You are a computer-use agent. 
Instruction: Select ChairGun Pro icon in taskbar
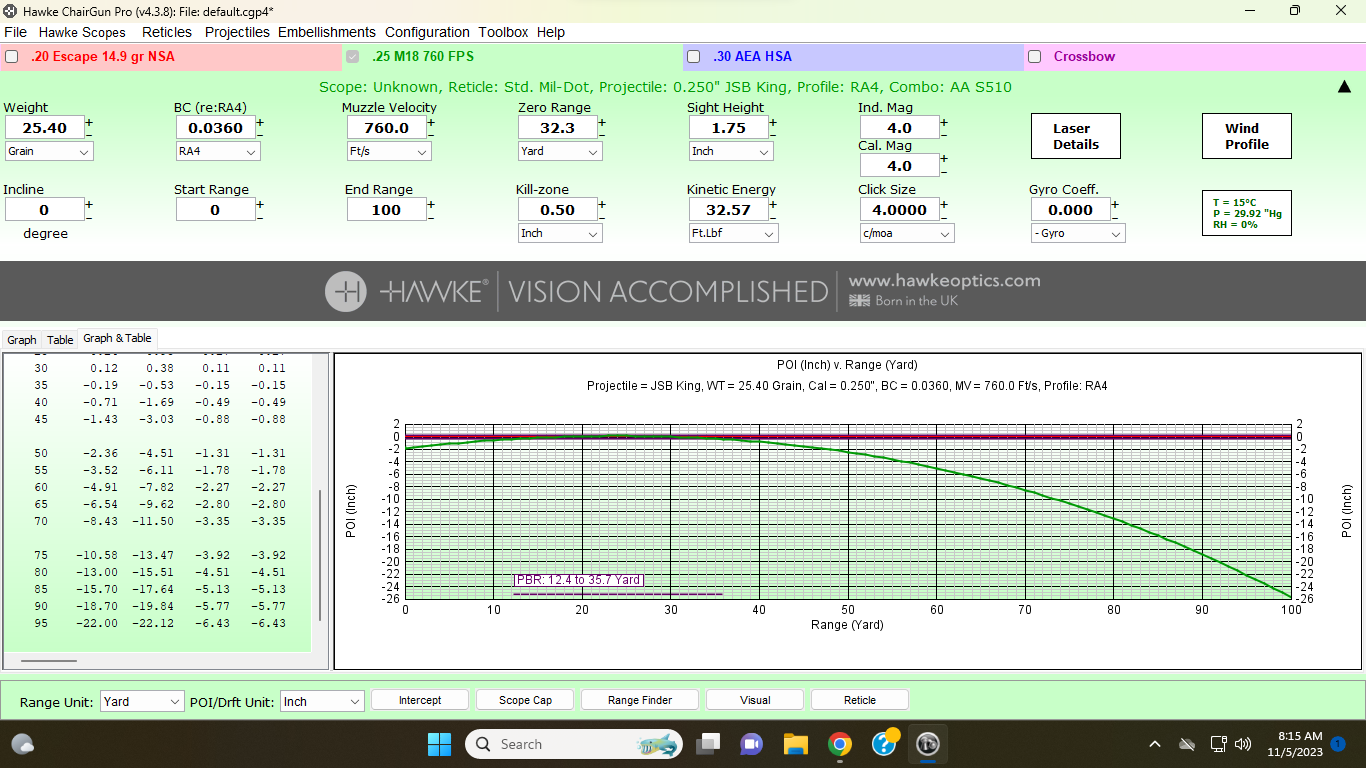[928, 744]
